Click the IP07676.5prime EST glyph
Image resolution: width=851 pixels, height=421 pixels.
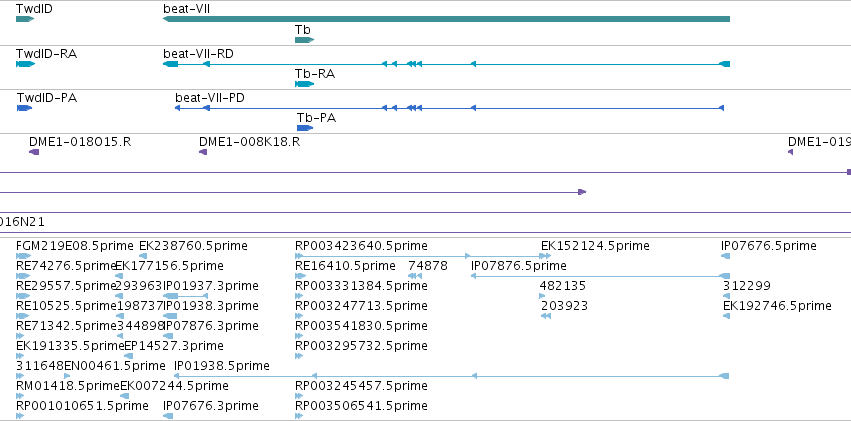coord(725,256)
